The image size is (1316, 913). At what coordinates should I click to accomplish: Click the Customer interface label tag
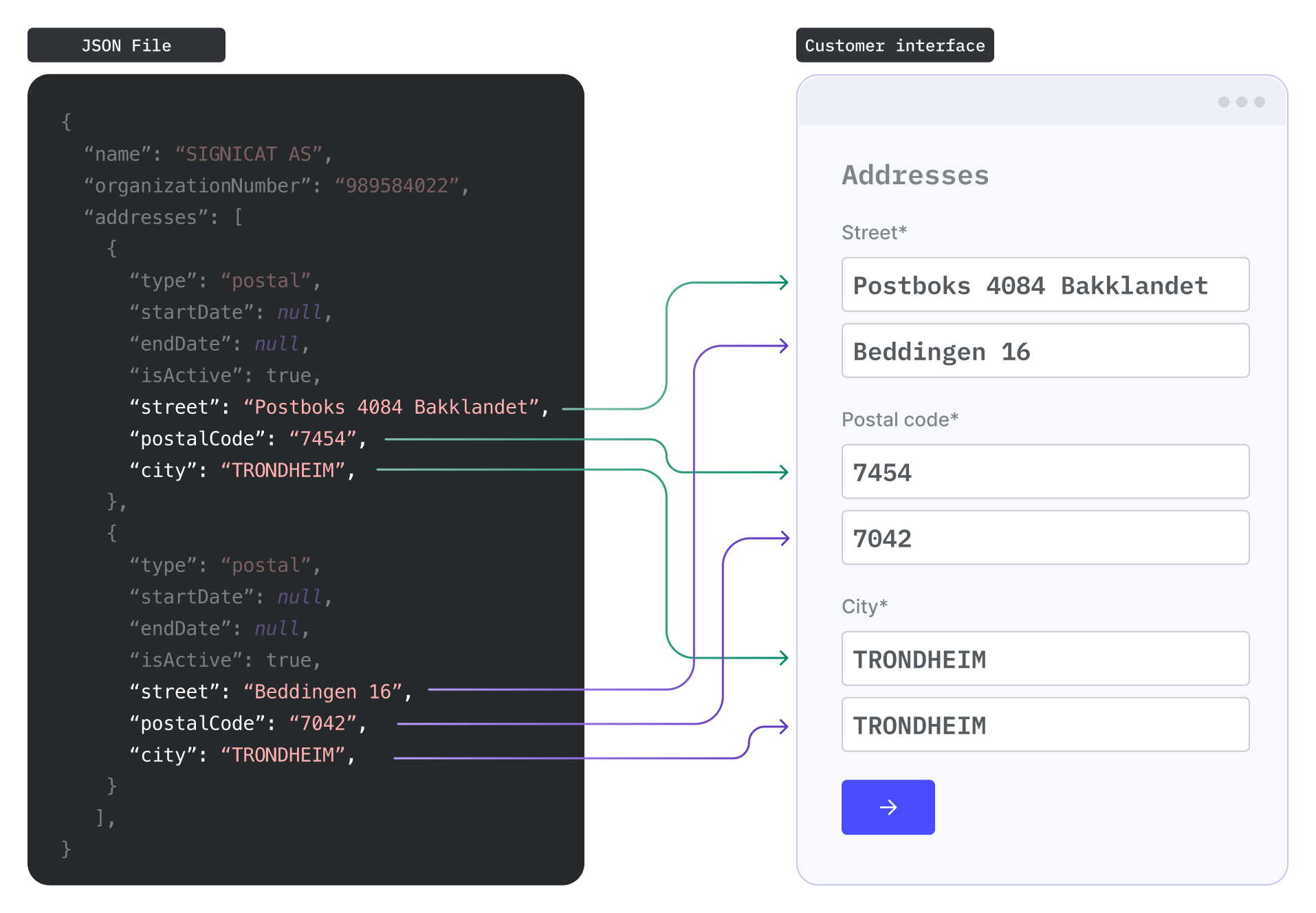click(x=895, y=45)
